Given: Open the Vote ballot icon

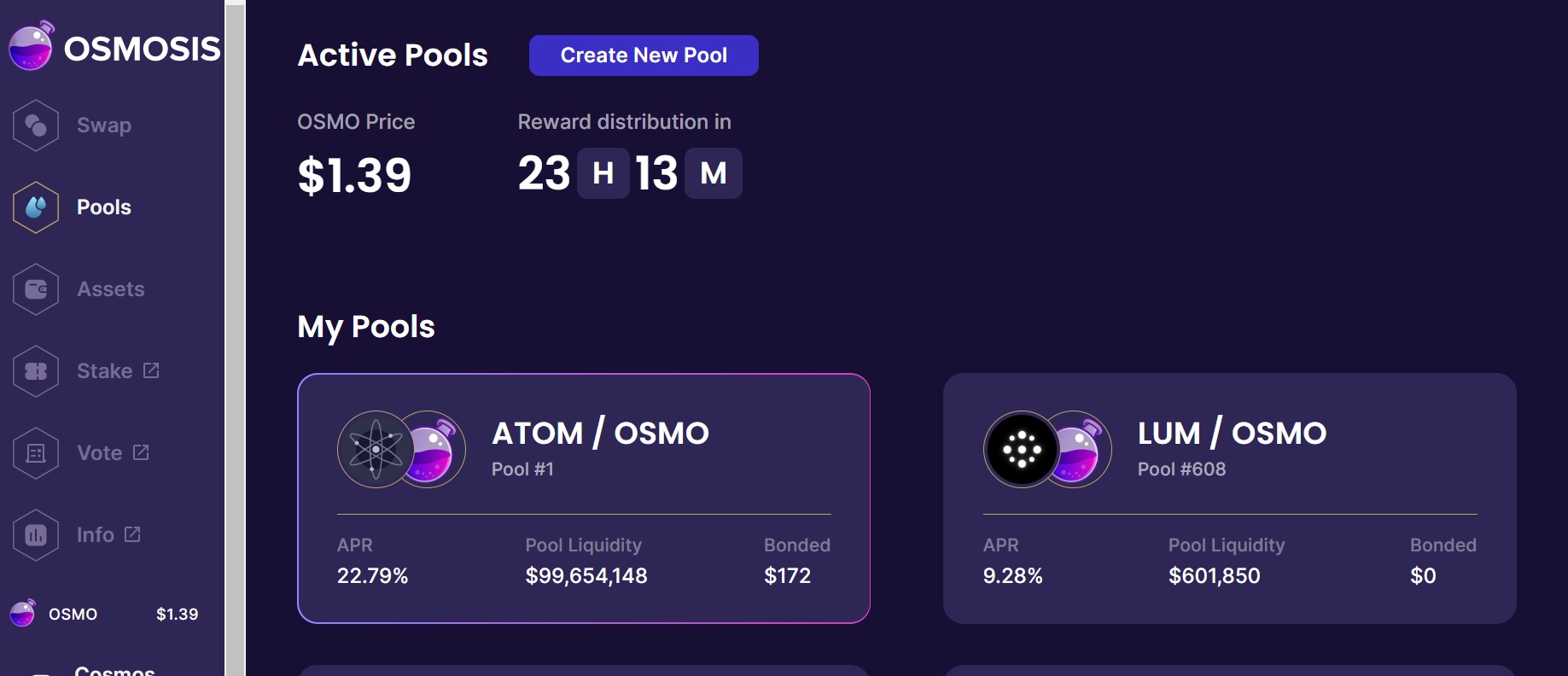Looking at the screenshot, I should tap(36, 453).
